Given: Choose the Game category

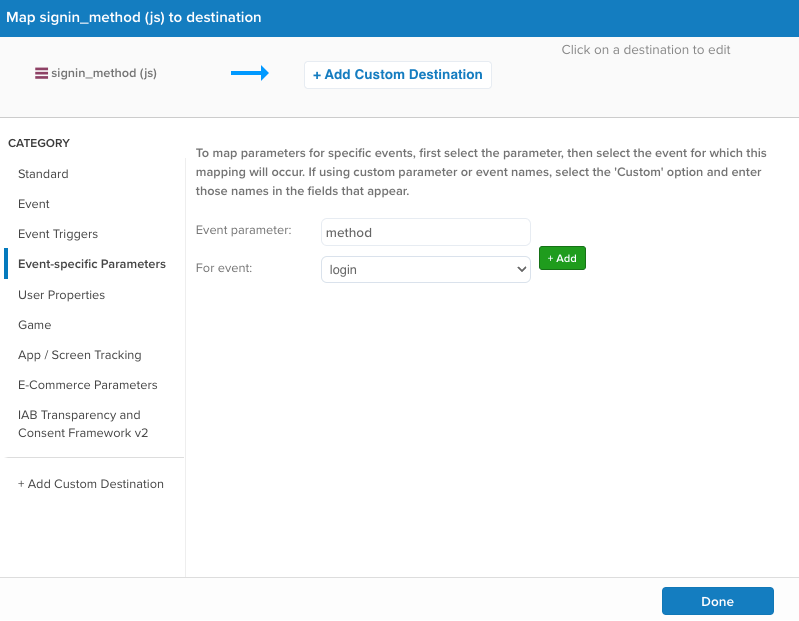Looking at the screenshot, I should click(x=34, y=325).
